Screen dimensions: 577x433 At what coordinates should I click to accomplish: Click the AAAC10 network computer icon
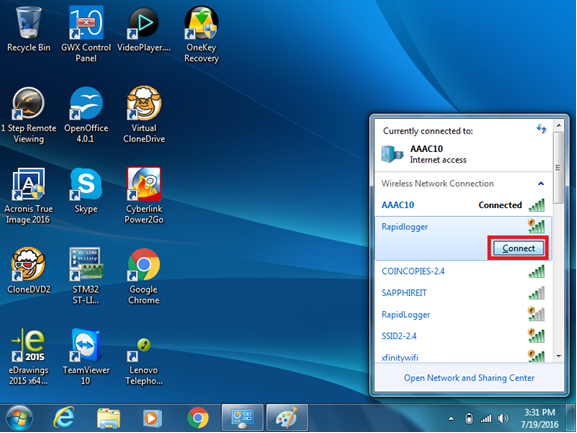392,154
